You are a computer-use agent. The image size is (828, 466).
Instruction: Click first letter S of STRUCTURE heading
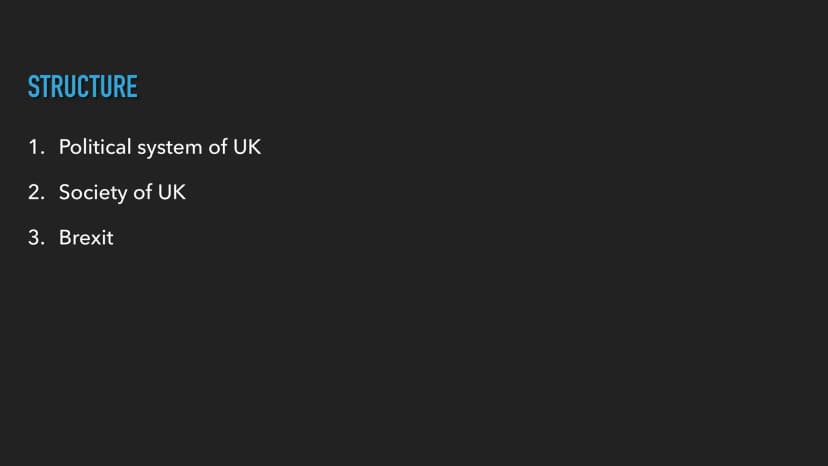tap(33, 87)
